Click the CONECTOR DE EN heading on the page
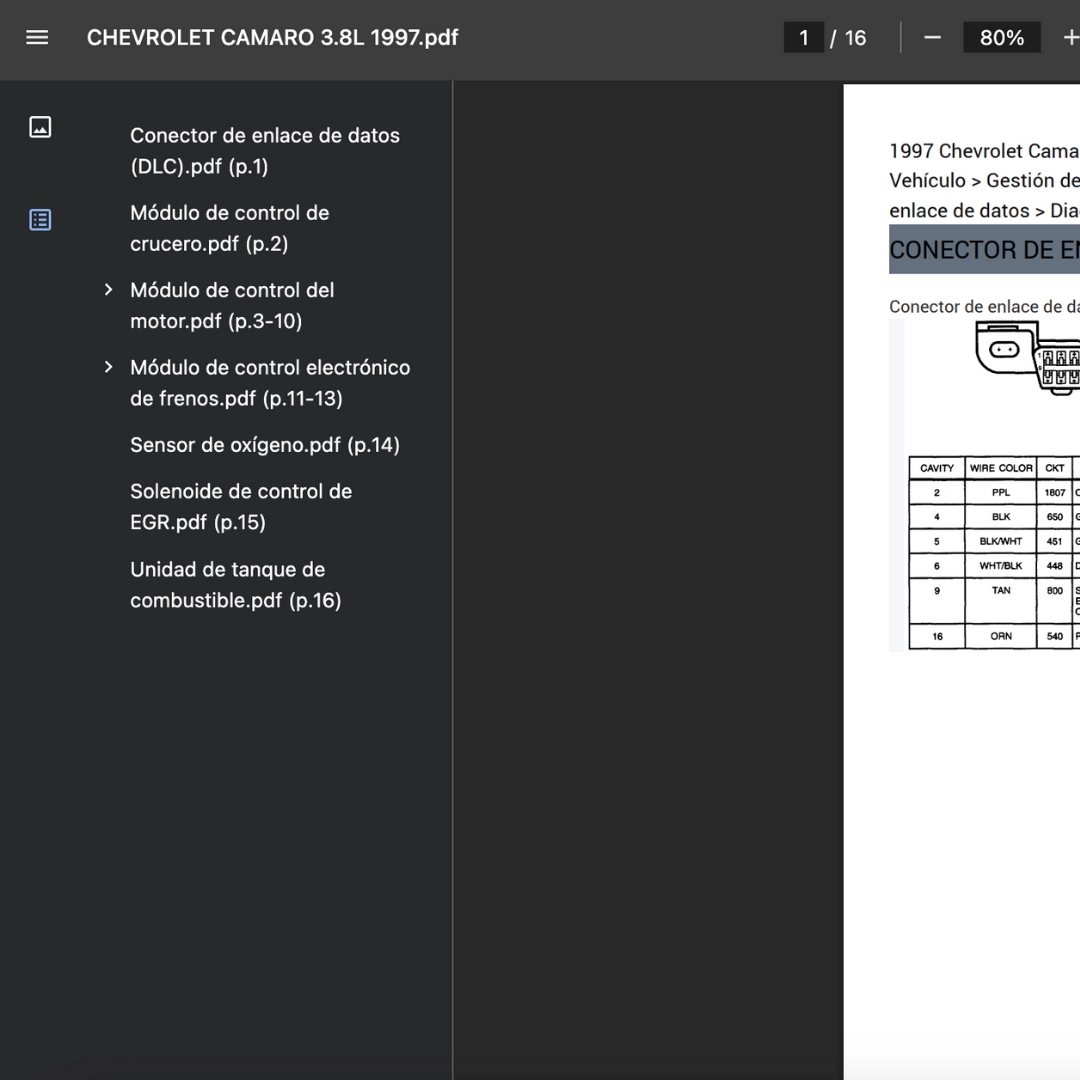 [984, 249]
